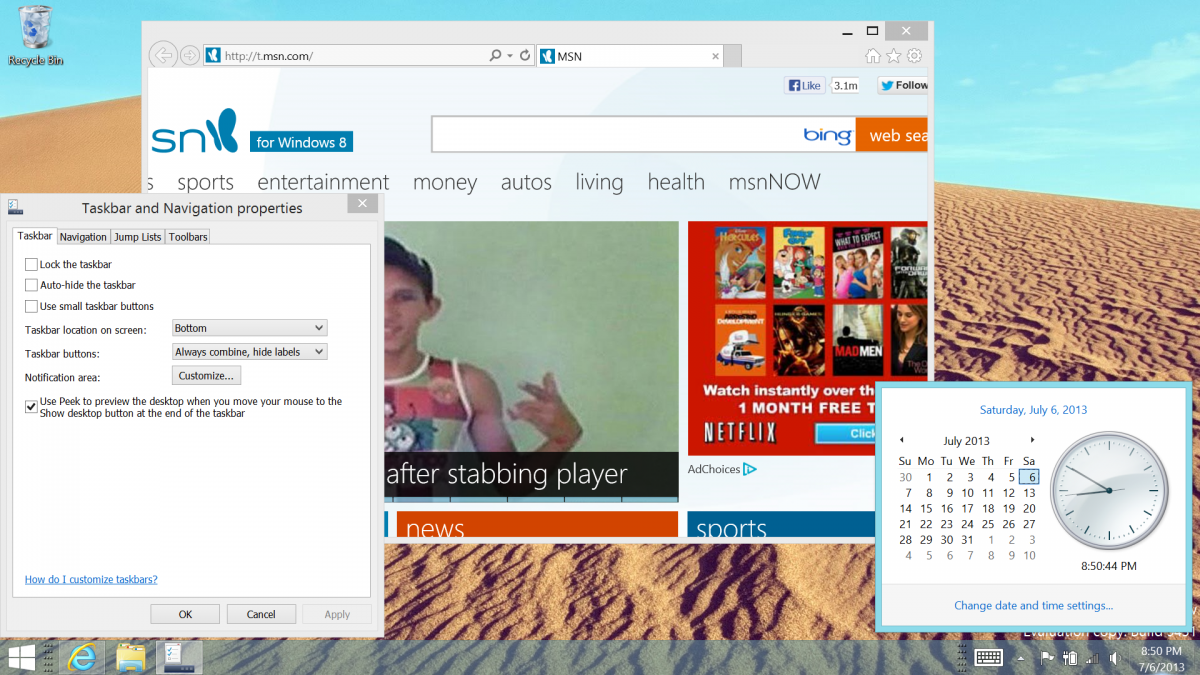The width and height of the screenshot is (1200, 675).
Task: Open File Explorer from the taskbar
Action: point(132,657)
